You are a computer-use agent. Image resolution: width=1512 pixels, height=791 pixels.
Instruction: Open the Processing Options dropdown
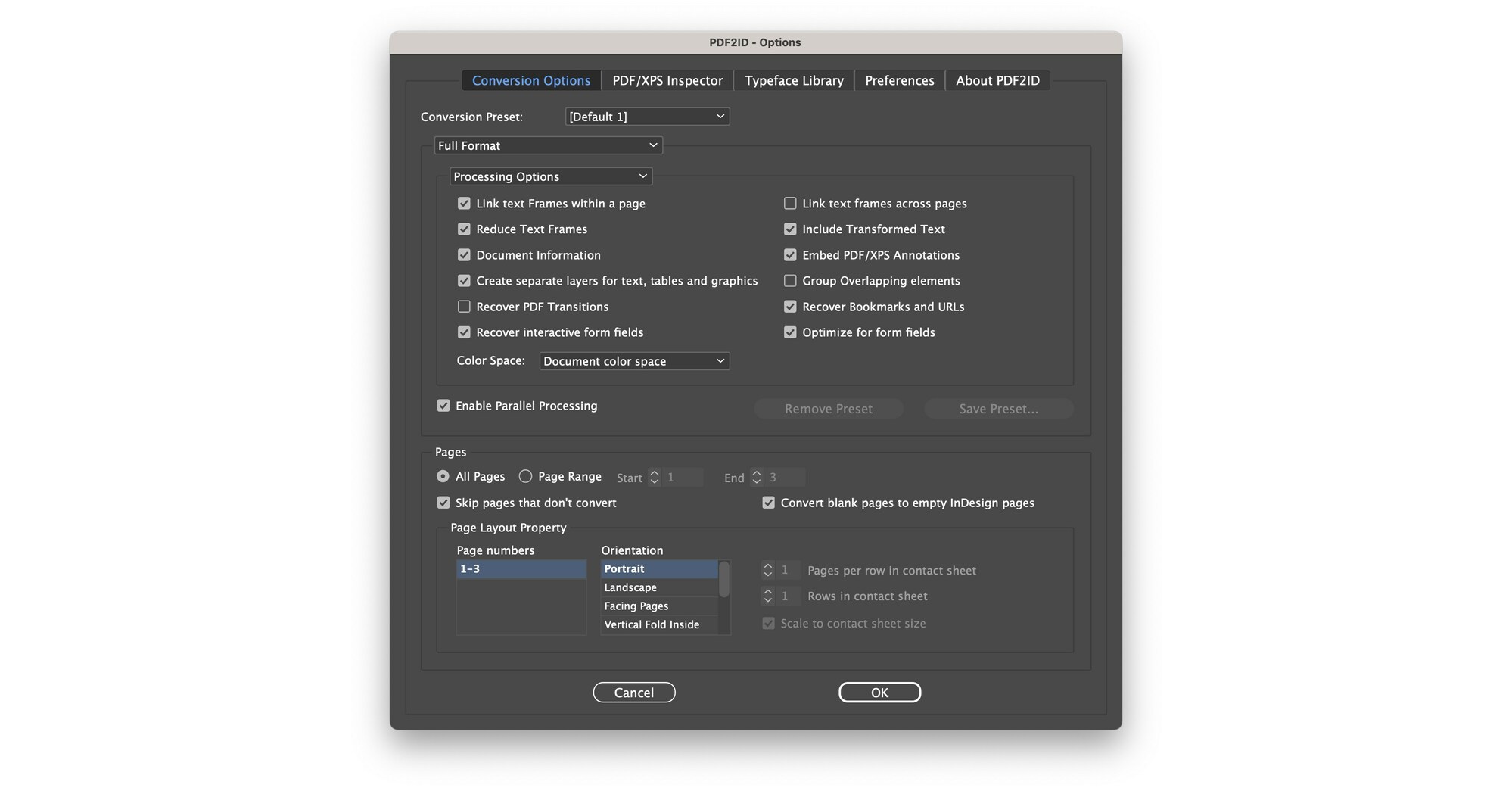tap(550, 176)
